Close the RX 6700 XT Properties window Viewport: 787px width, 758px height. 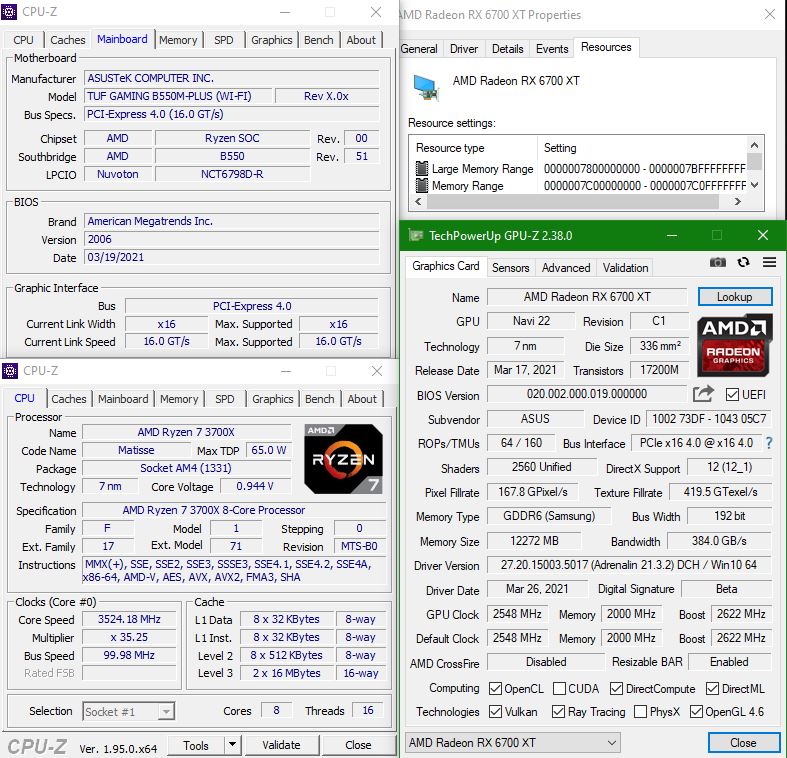click(770, 15)
